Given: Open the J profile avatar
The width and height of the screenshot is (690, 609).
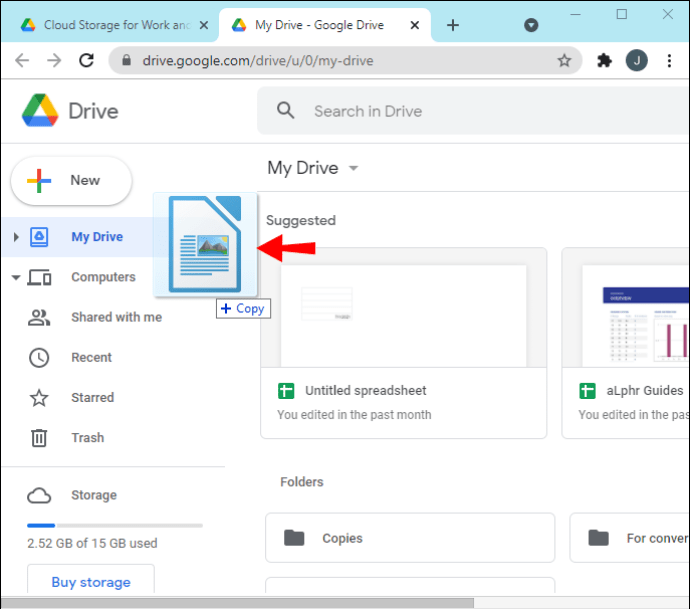Looking at the screenshot, I should (x=636, y=60).
